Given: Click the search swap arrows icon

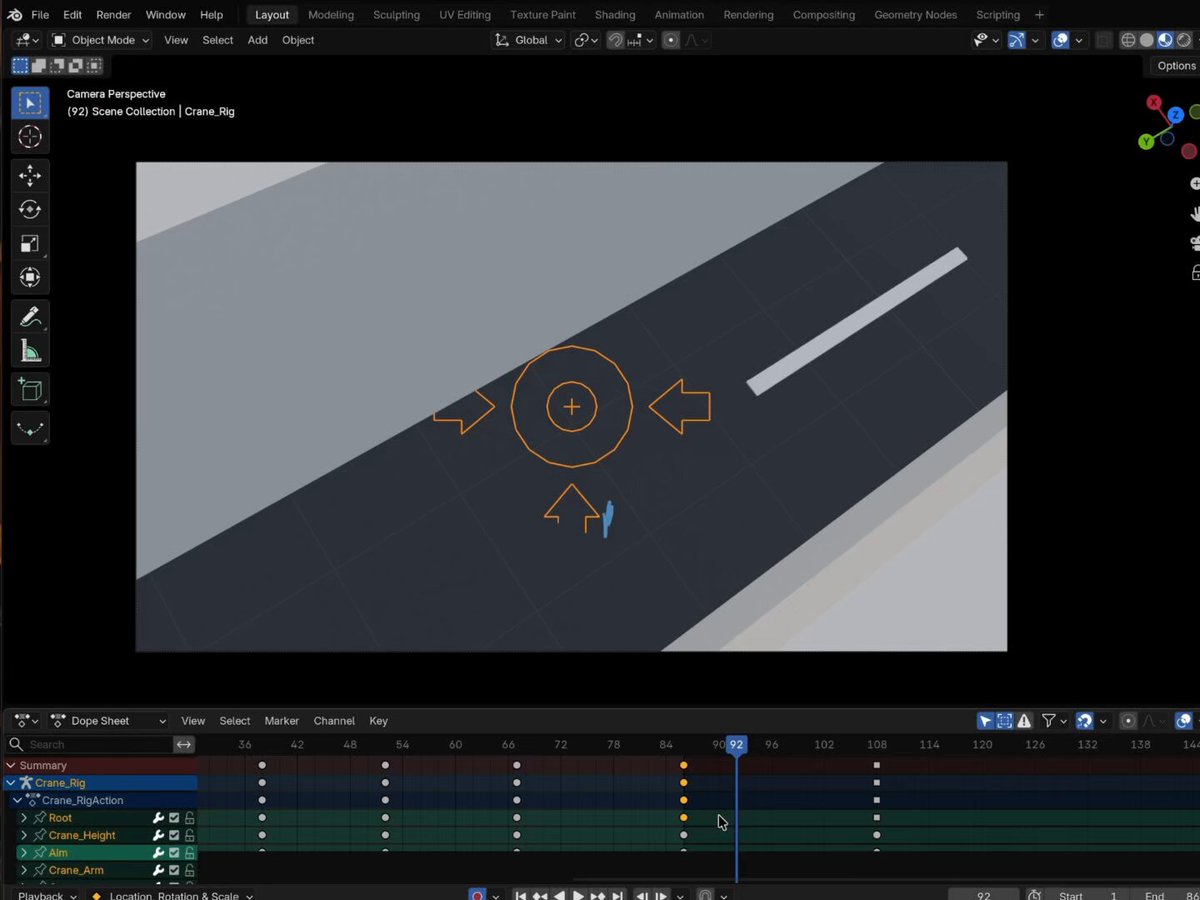Looking at the screenshot, I should 184,744.
